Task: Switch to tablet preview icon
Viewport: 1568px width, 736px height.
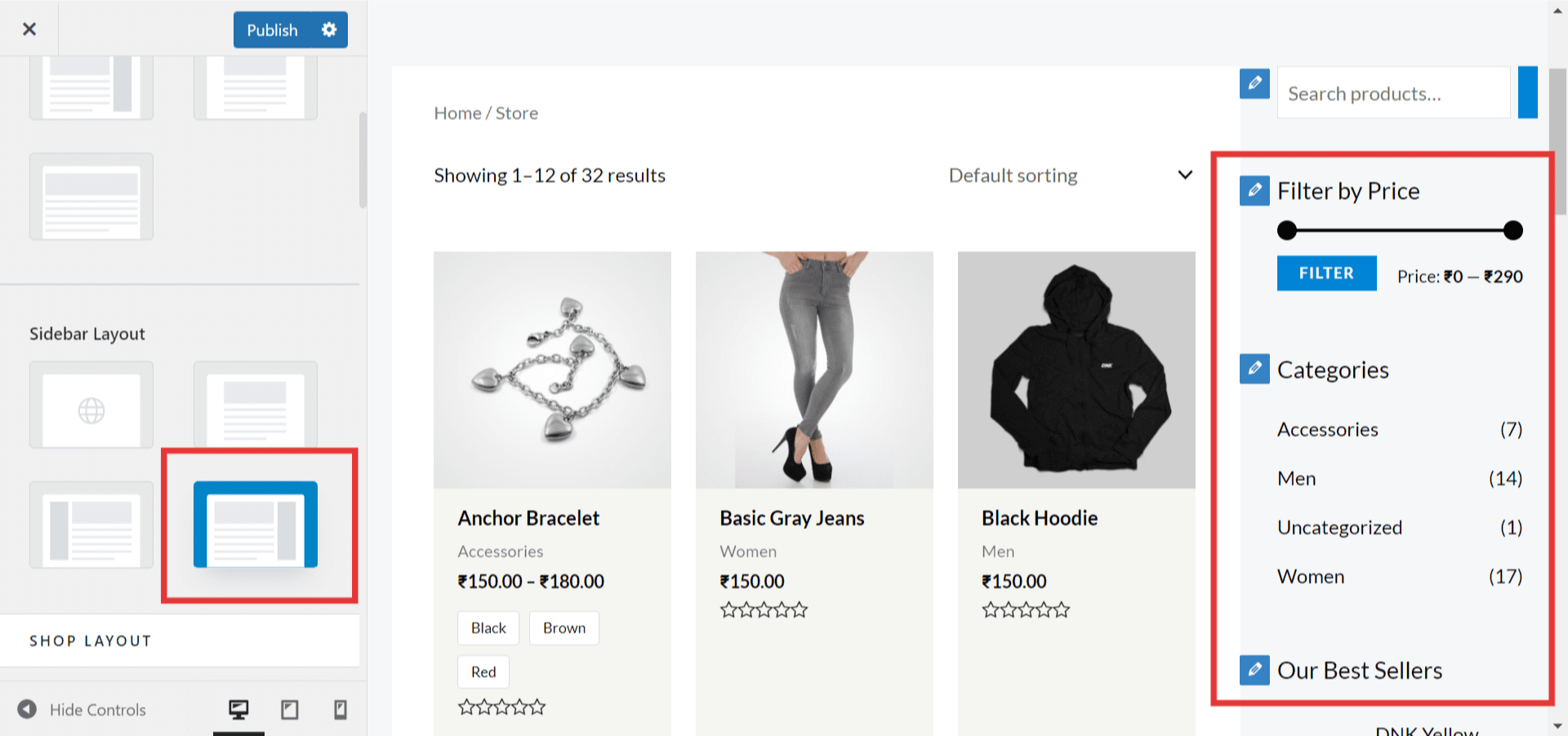Action: (289, 709)
